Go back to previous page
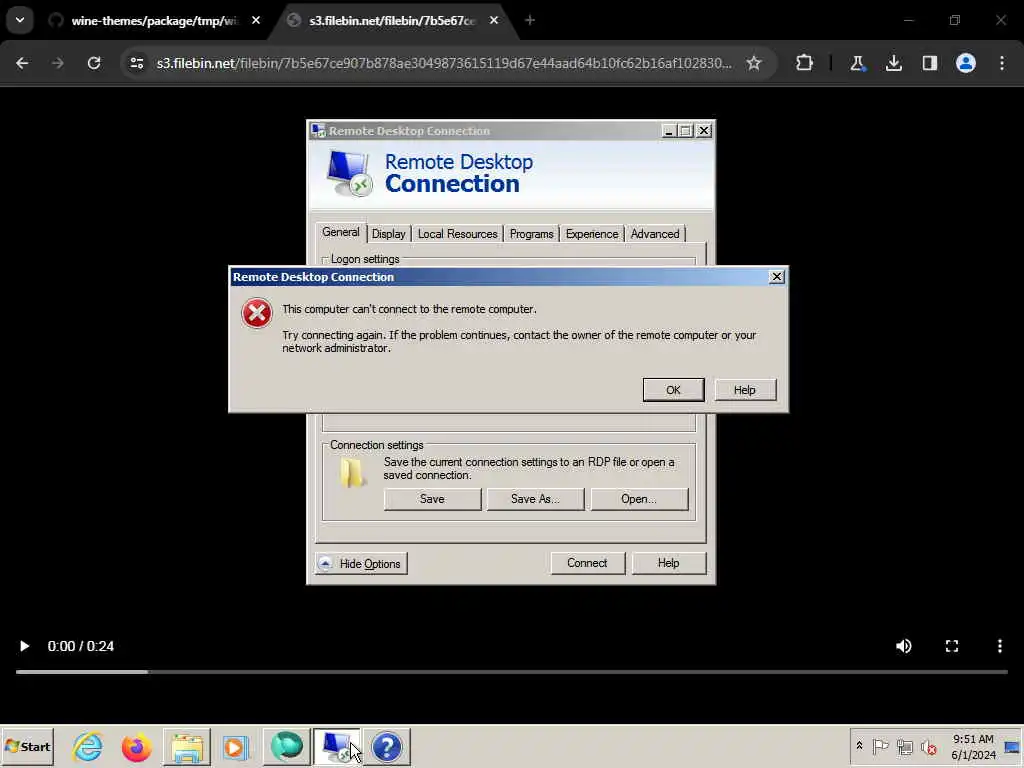1024x768 pixels. point(22,63)
